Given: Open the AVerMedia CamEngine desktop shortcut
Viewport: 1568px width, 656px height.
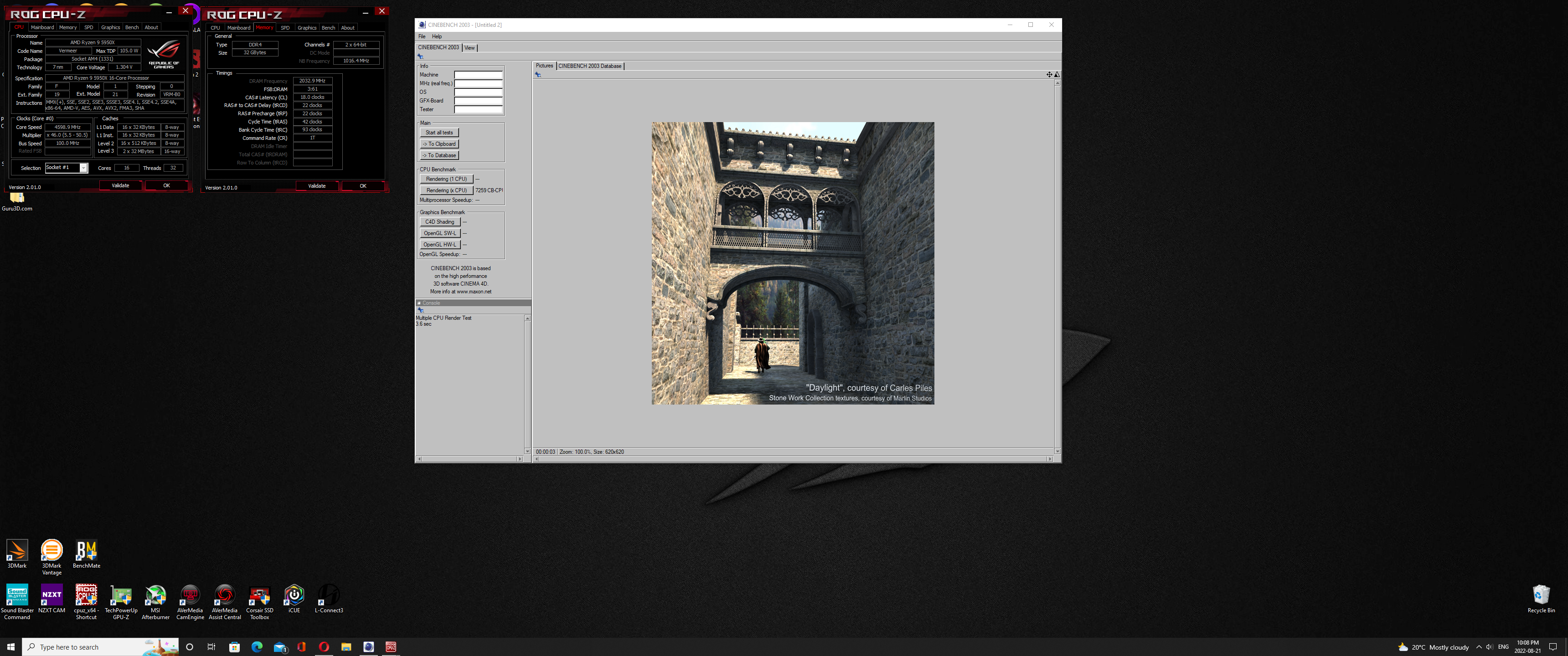Looking at the screenshot, I should point(191,602).
